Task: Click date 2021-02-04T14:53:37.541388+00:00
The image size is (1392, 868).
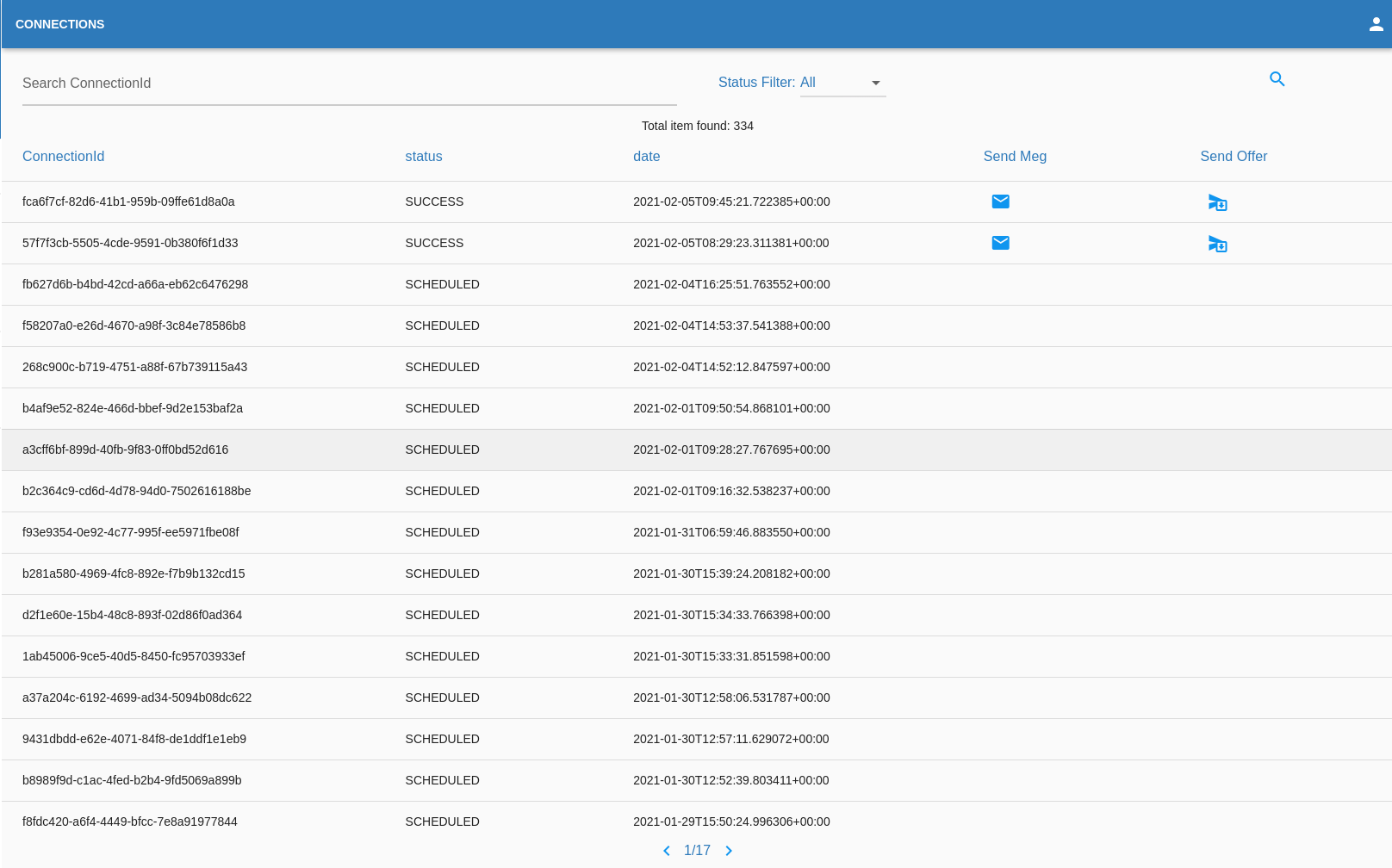Action: coord(731,325)
